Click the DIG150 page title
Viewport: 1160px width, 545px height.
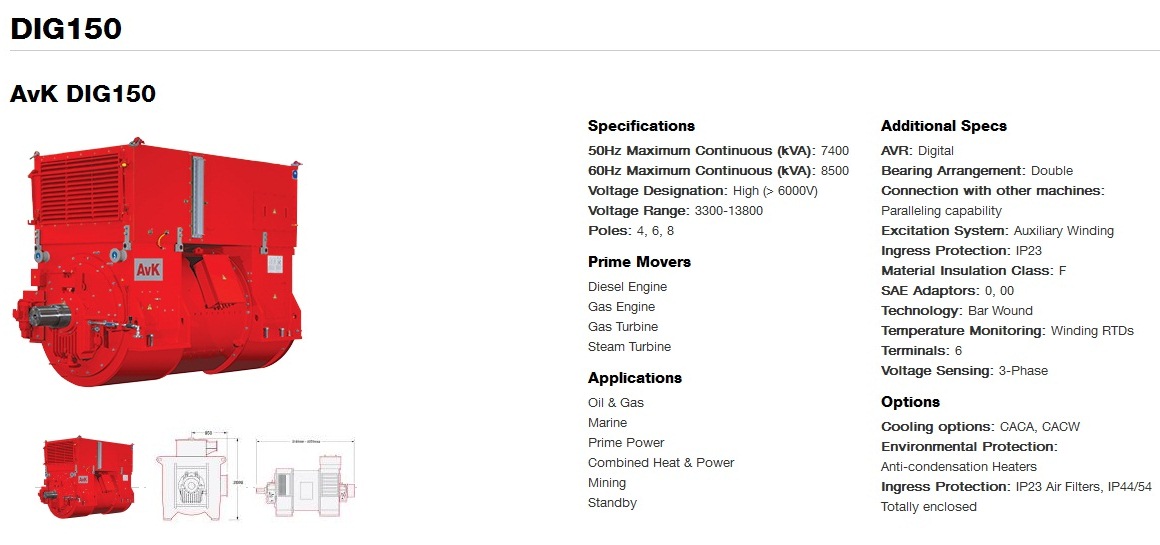66,29
